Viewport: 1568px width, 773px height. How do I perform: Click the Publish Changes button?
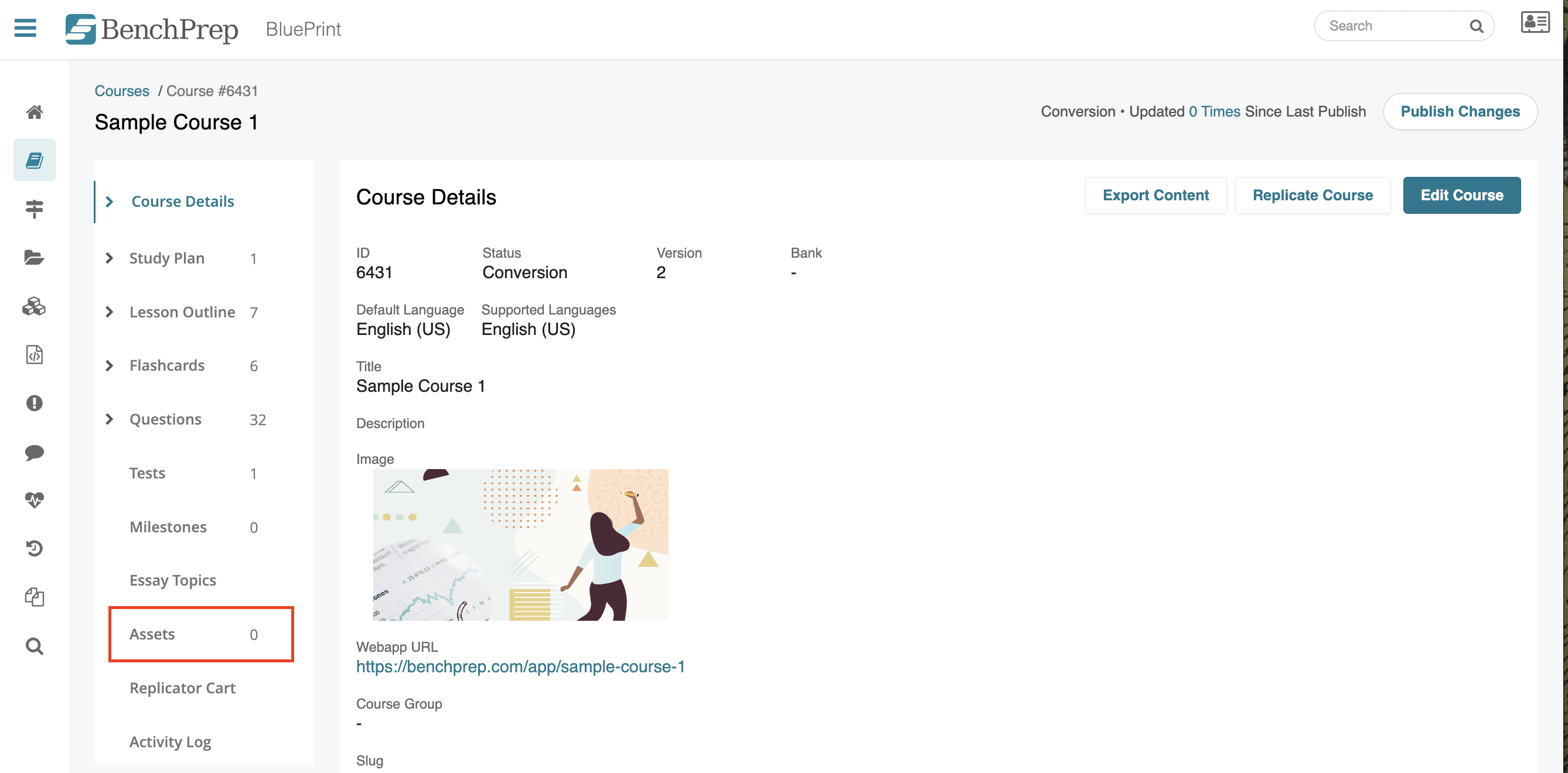(1460, 111)
